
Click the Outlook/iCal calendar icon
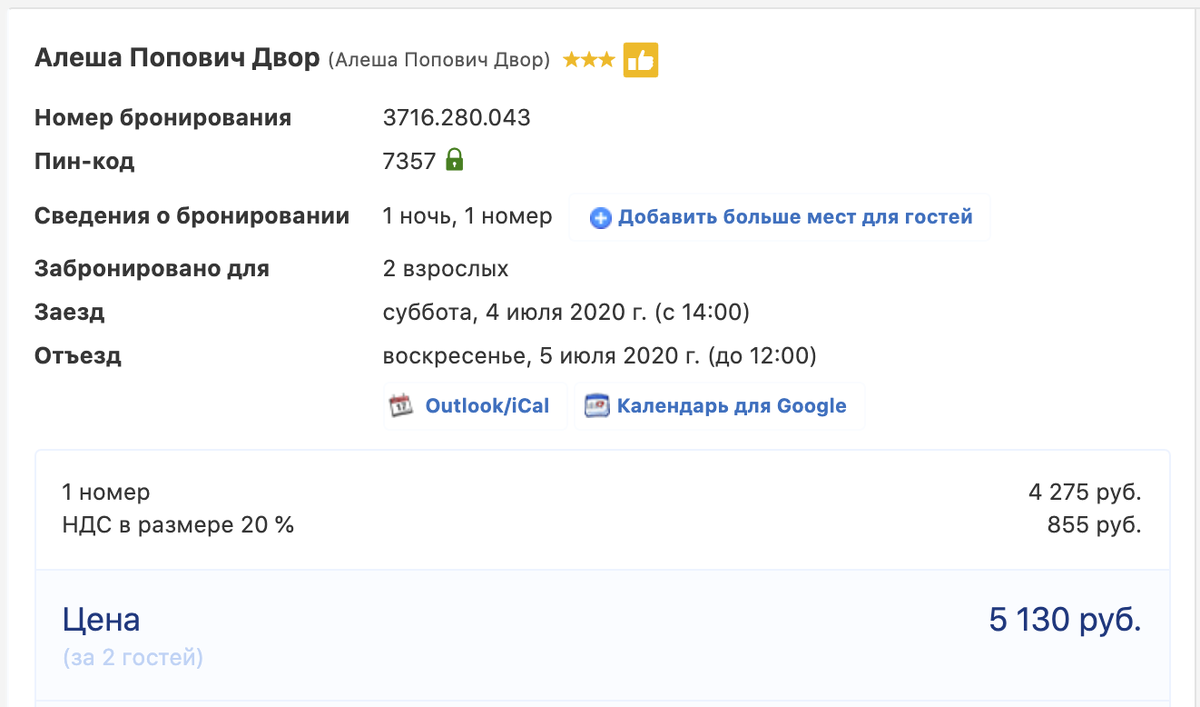[x=401, y=406]
